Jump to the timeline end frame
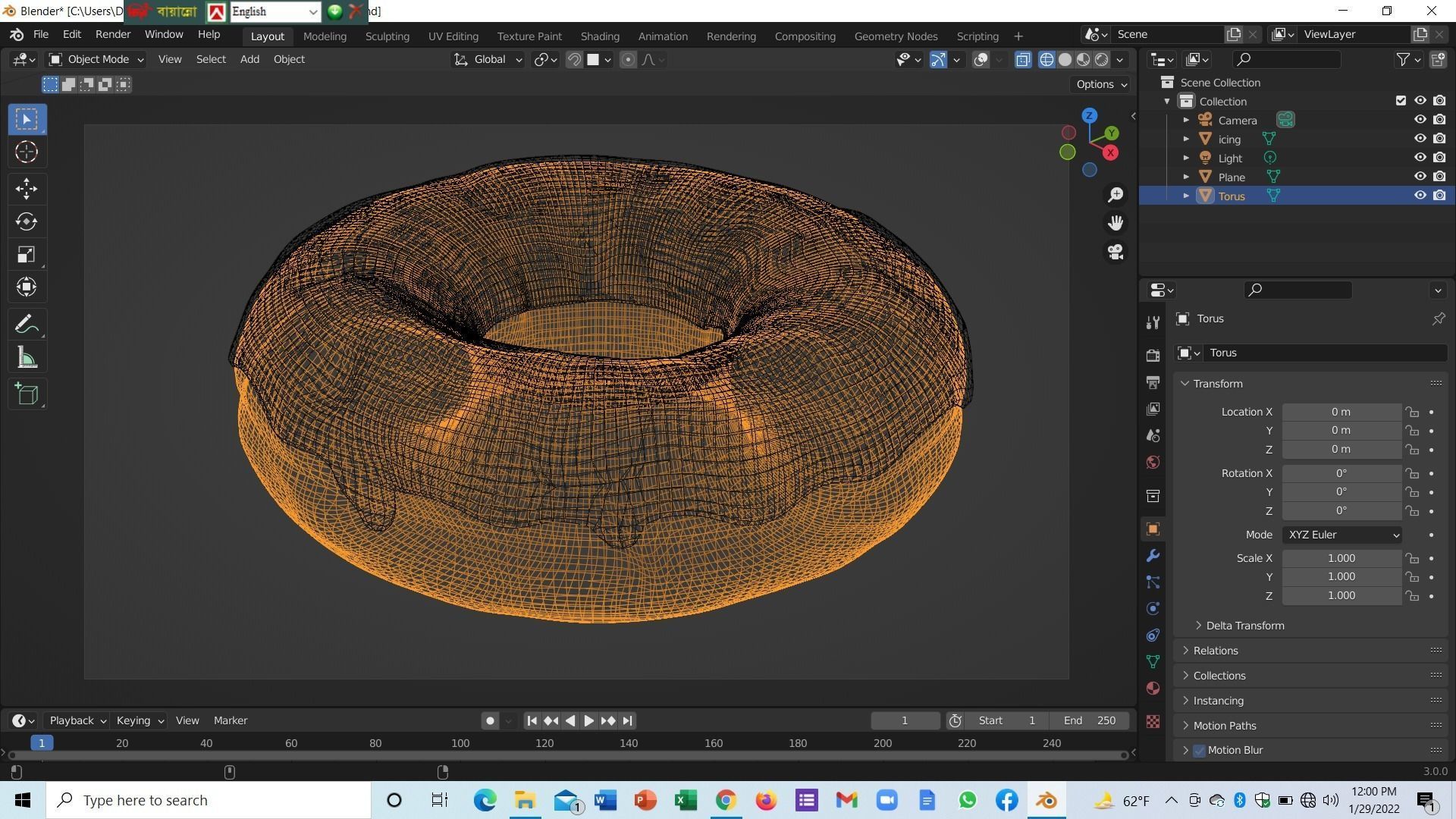1456x819 pixels. point(627,721)
